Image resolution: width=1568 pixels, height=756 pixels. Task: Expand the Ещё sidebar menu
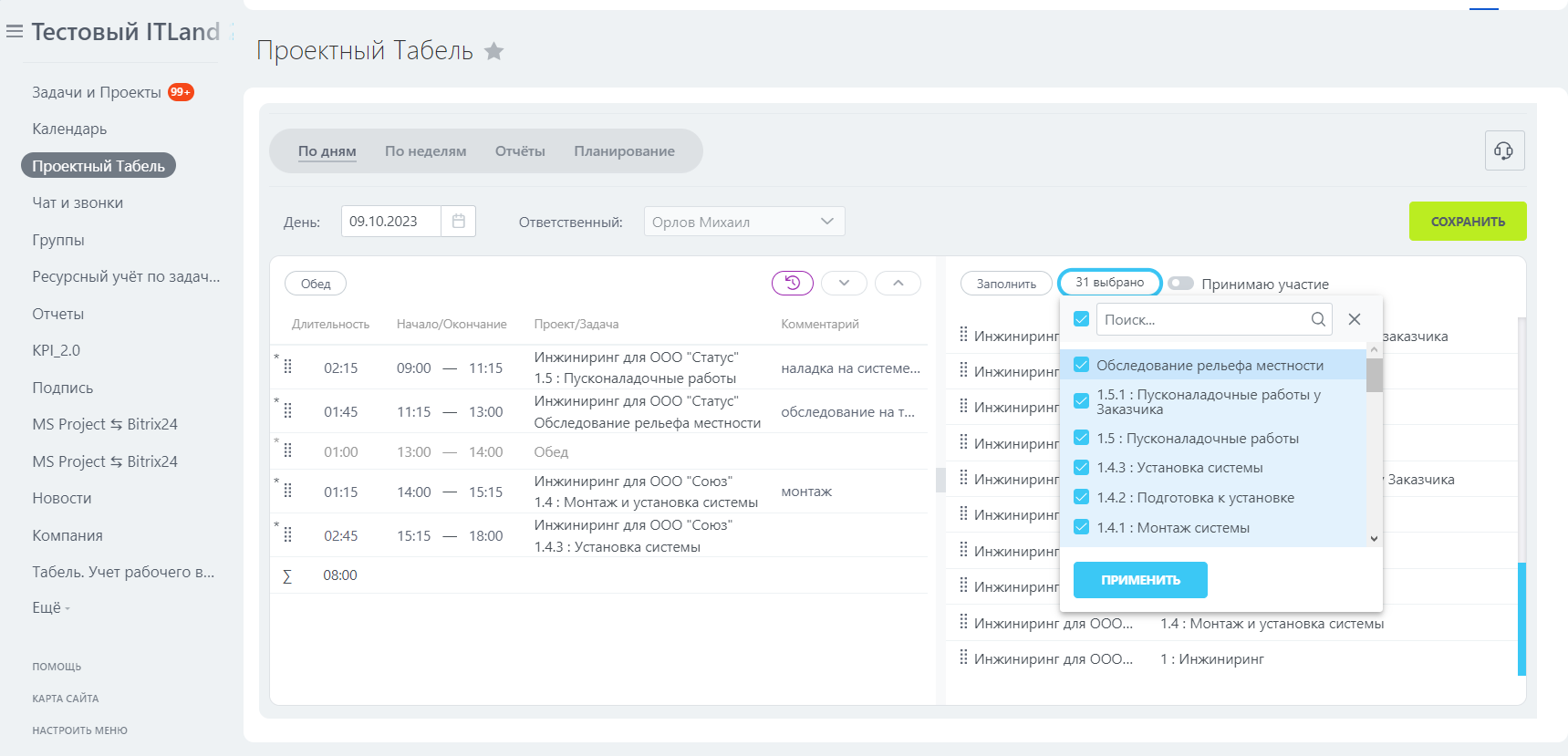point(50,608)
